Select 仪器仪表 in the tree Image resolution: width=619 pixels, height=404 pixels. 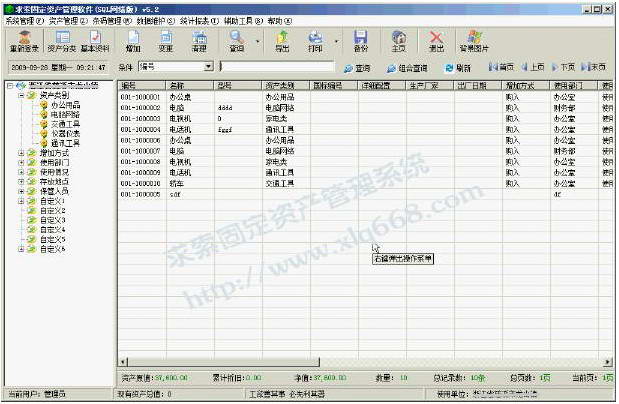(66, 133)
